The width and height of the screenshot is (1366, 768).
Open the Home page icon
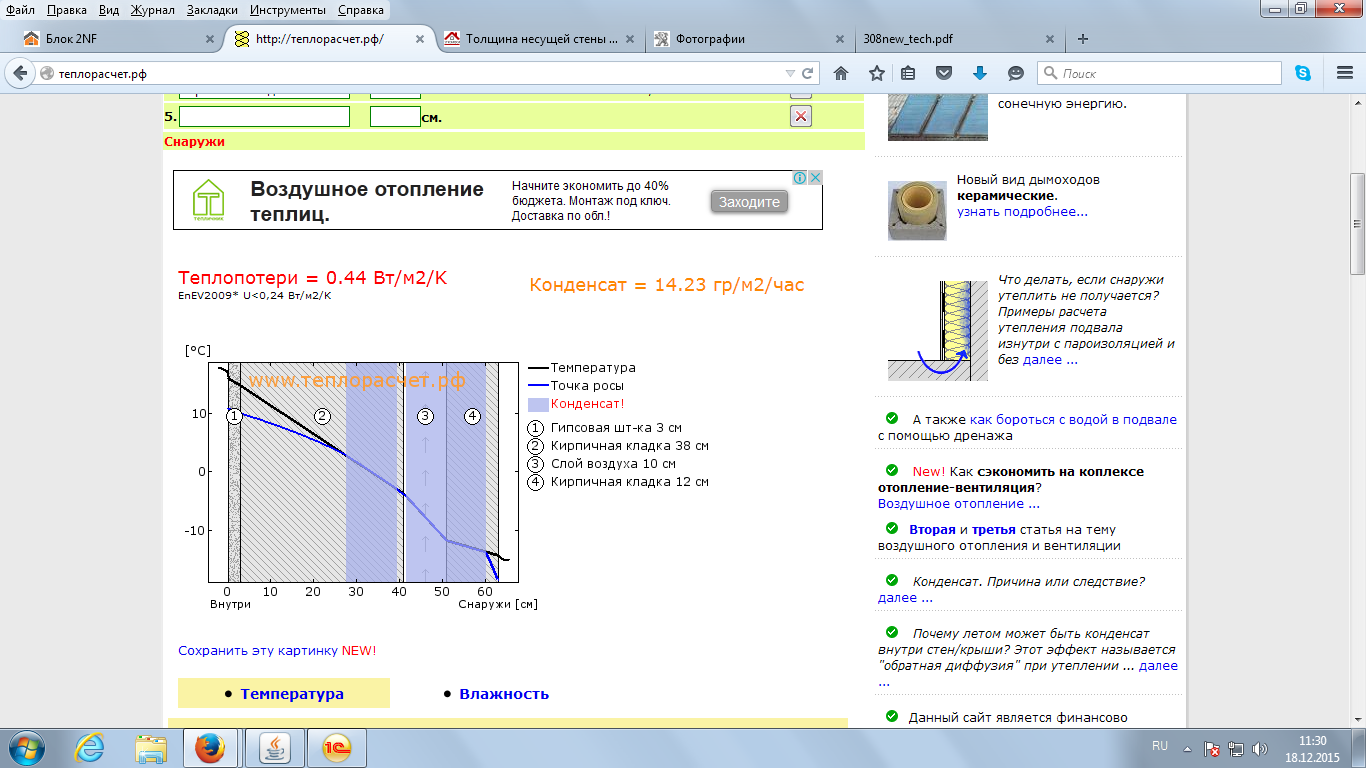841,73
